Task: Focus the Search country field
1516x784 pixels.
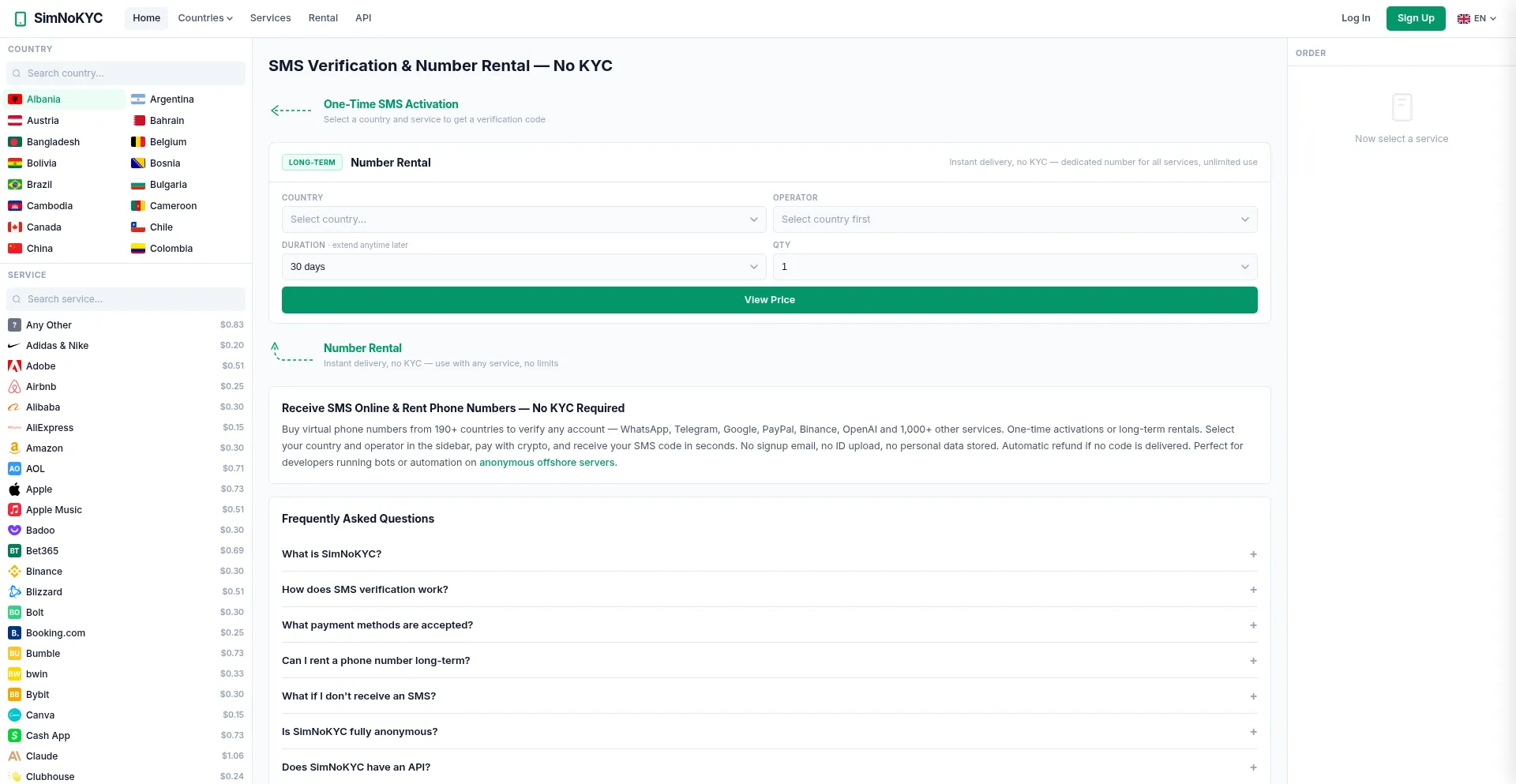Action: [126, 73]
